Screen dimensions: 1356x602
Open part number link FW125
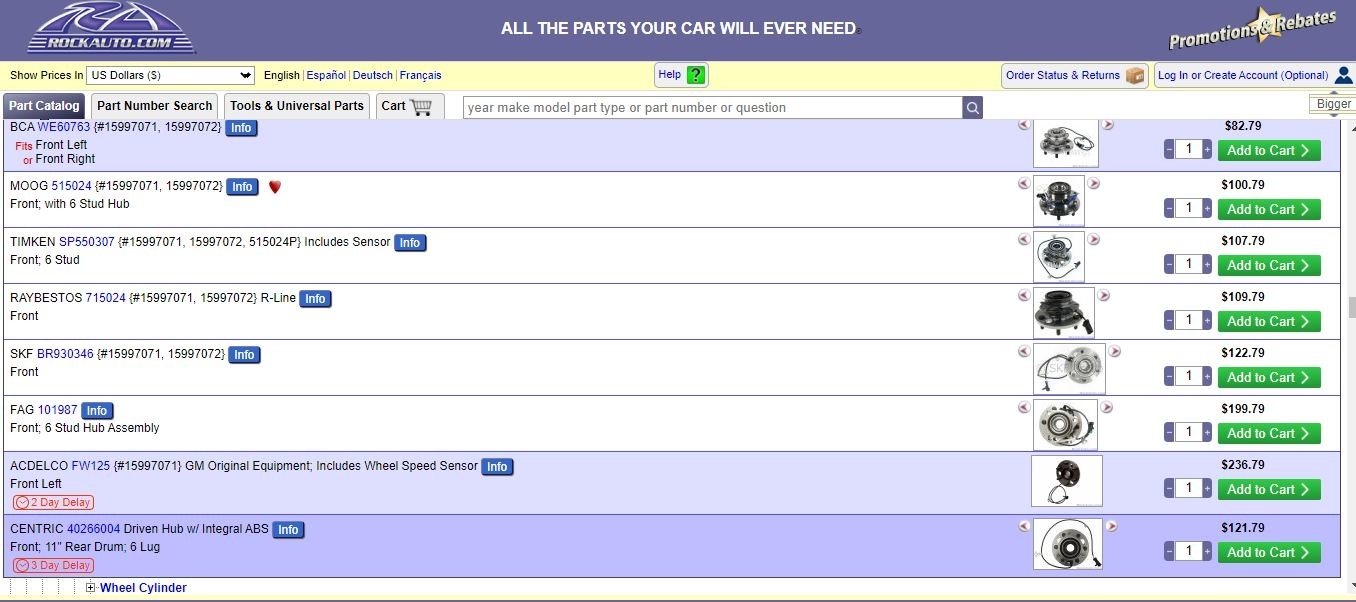[x=91, y=466]
